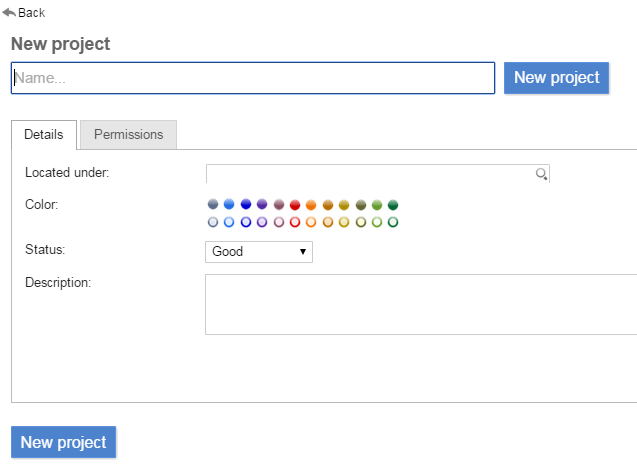Select the hollow dark green ring color
Viewport: 637px width, 474px height.
click(393, 222)
